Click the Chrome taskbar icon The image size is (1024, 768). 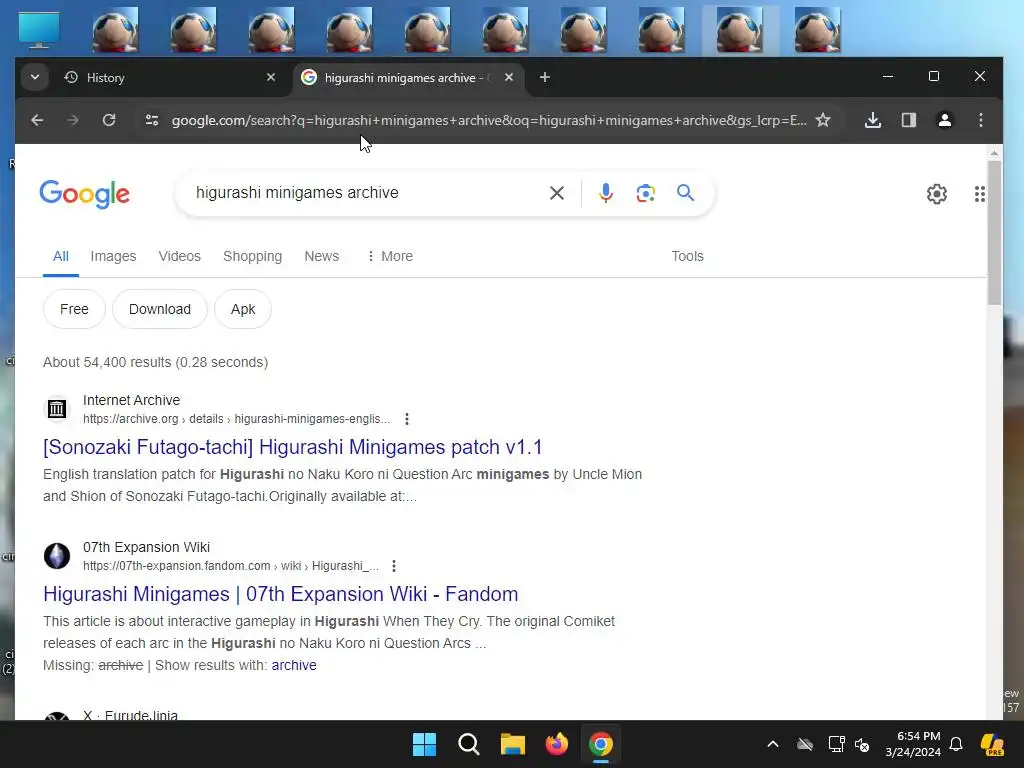(x=601, y=744)
